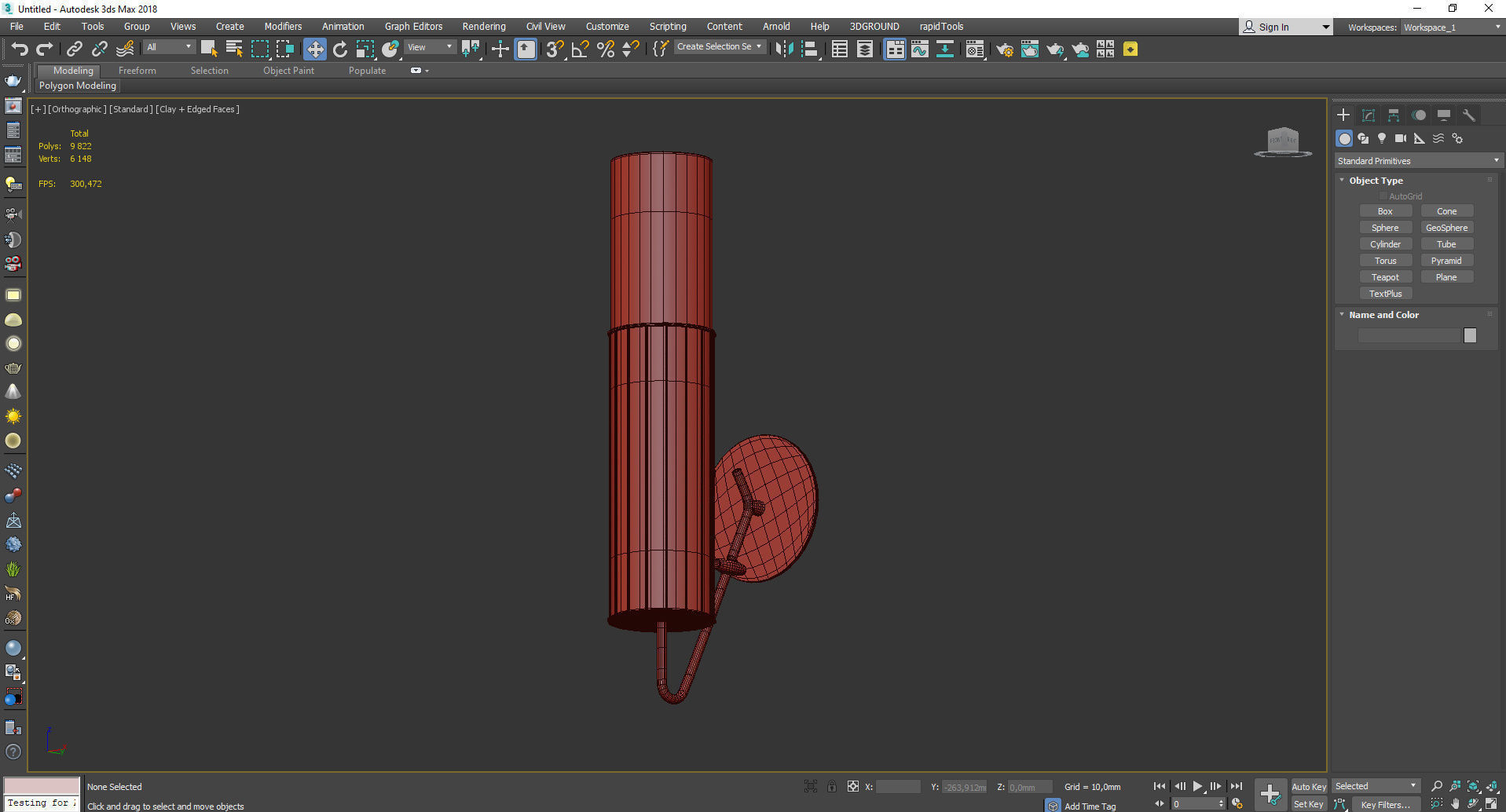Screen dimensions: 1506x812
Task: Open the Curve Editor
Action: [x=920, y=49]
